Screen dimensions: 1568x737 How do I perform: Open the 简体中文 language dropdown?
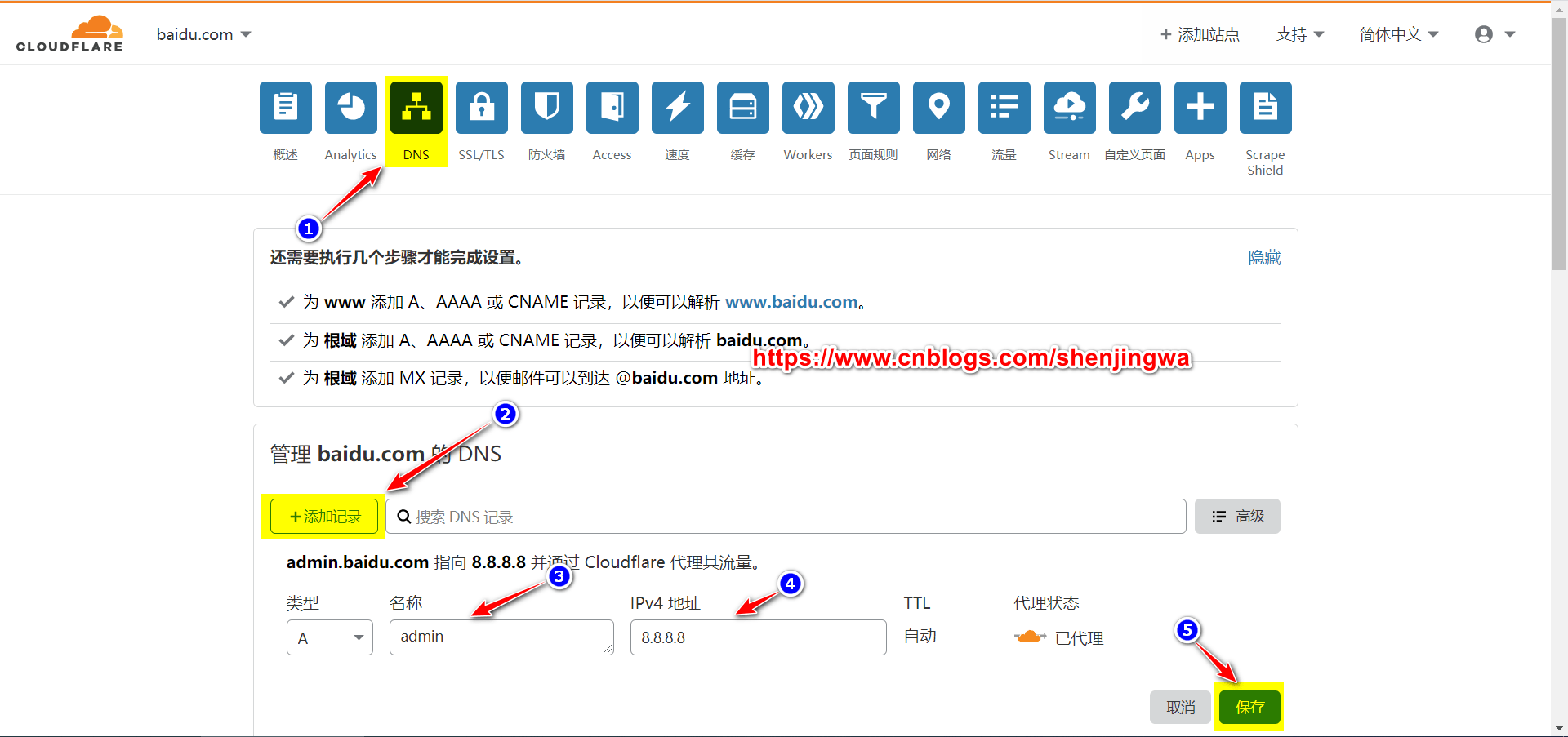[1399, 34]
